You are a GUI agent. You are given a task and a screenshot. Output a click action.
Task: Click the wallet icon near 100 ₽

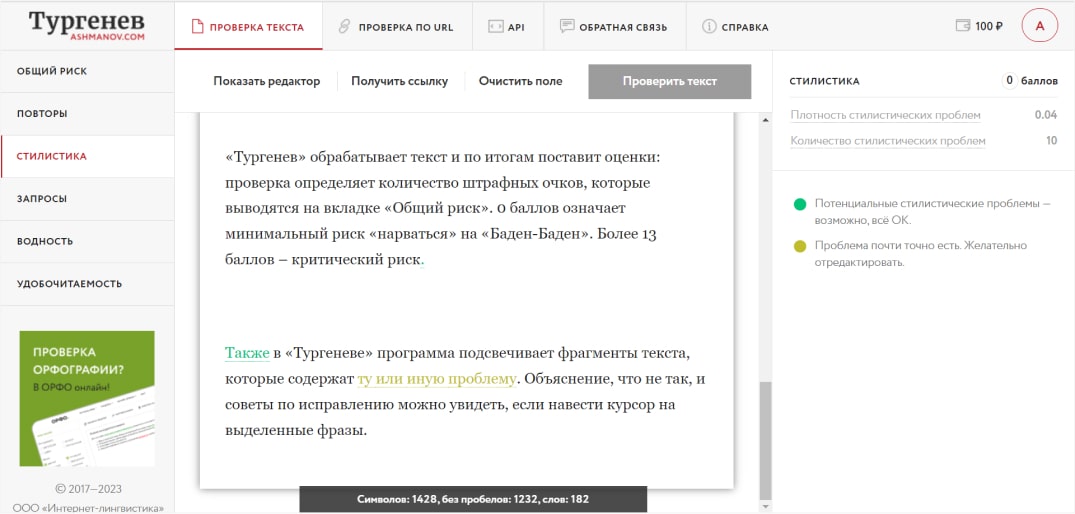[963, 26]
